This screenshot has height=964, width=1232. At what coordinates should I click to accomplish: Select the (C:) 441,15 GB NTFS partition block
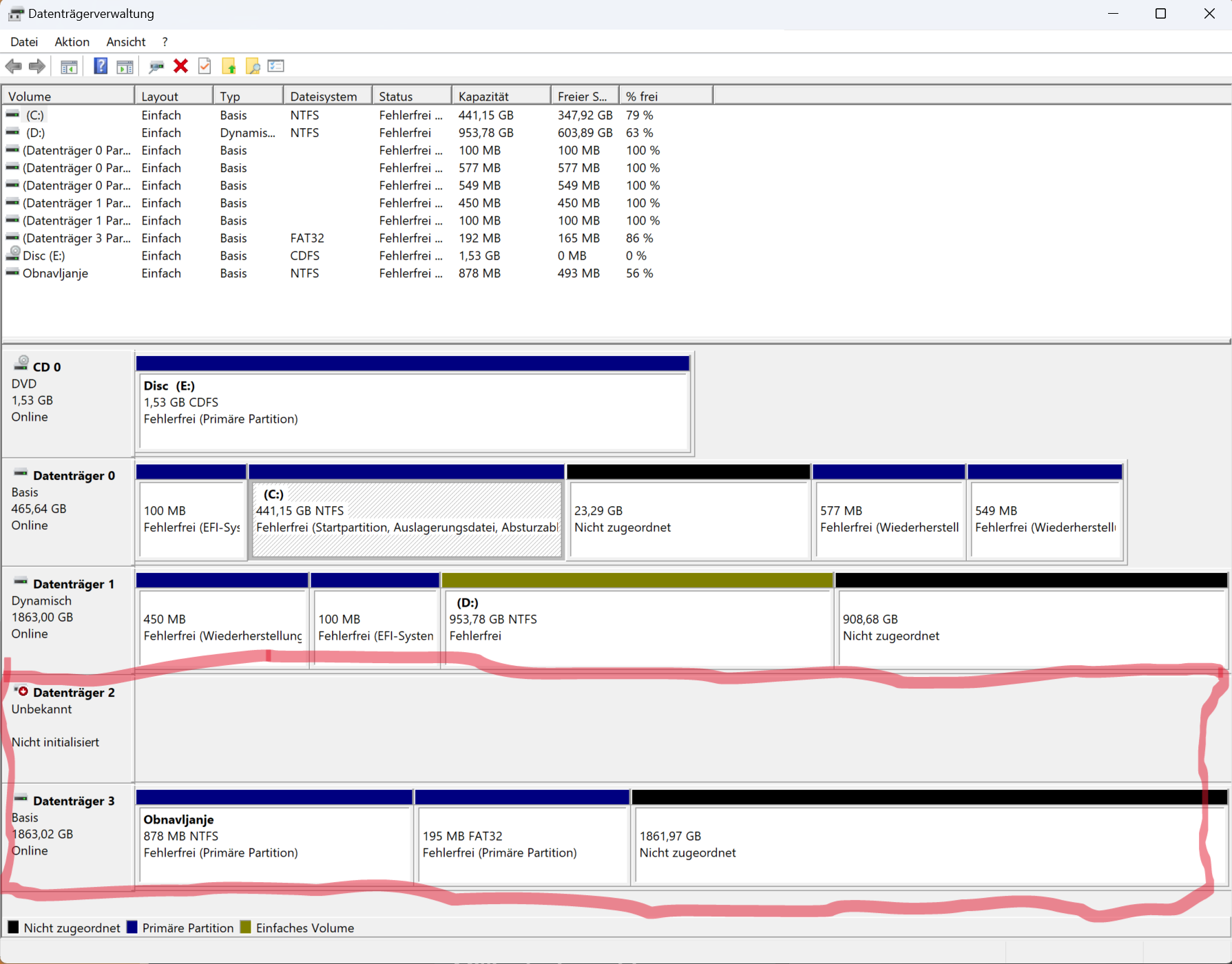point(406,512)
